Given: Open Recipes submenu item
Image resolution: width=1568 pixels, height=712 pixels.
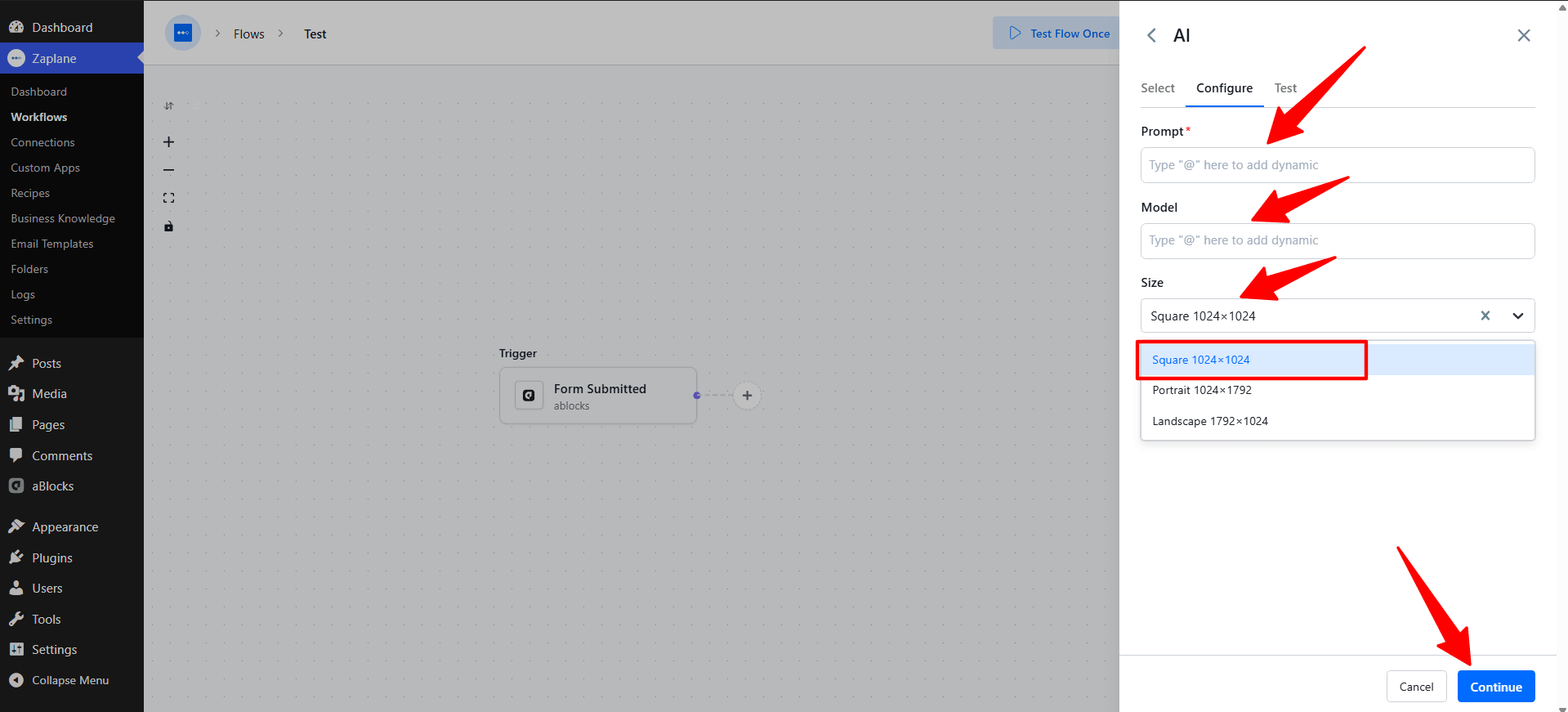Looking at the screenshot, I should click(30, 193).
